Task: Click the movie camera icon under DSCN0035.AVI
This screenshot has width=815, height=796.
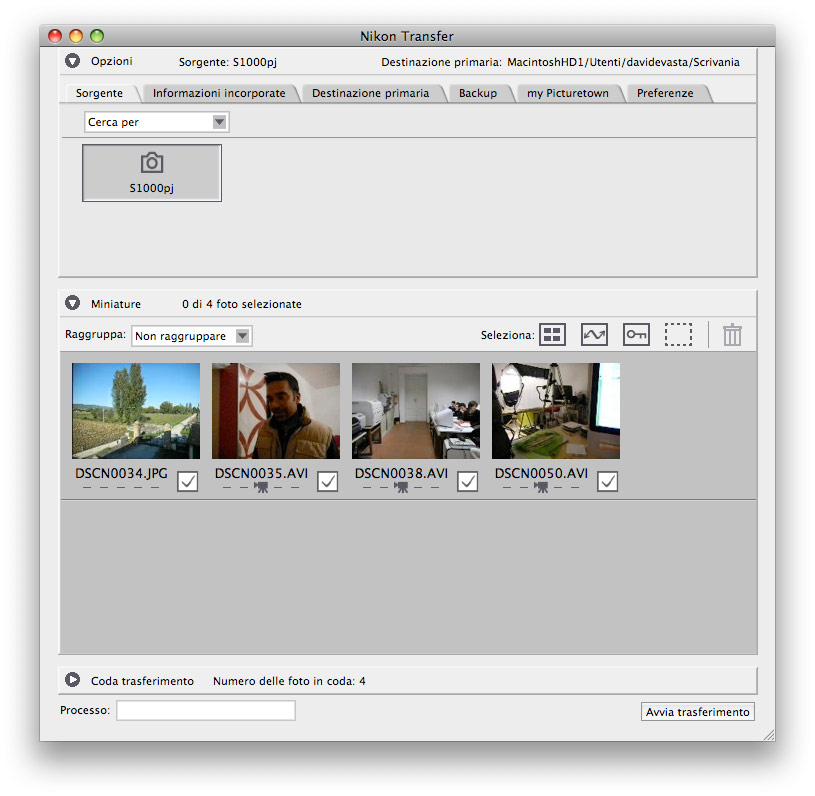Action: [x=261, y=487]
